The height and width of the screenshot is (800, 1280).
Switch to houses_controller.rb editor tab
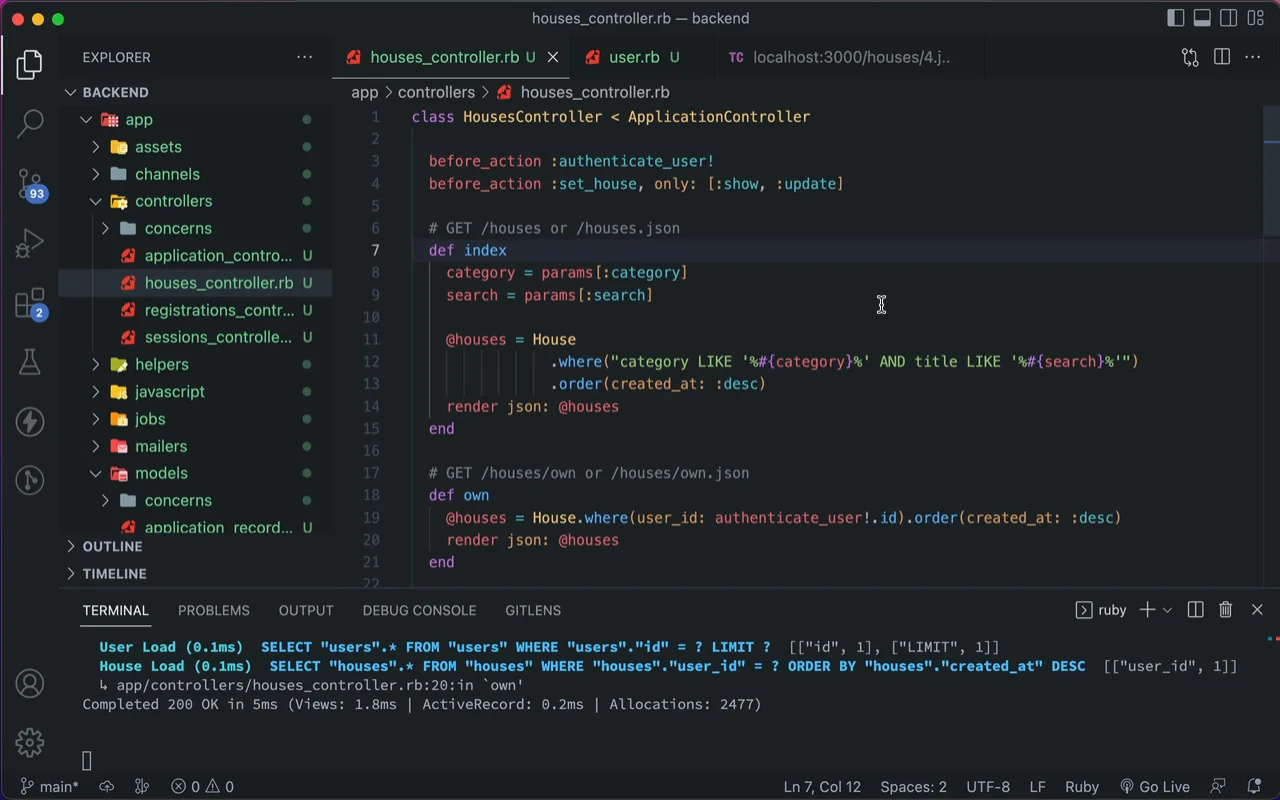(x=452, y=57)
